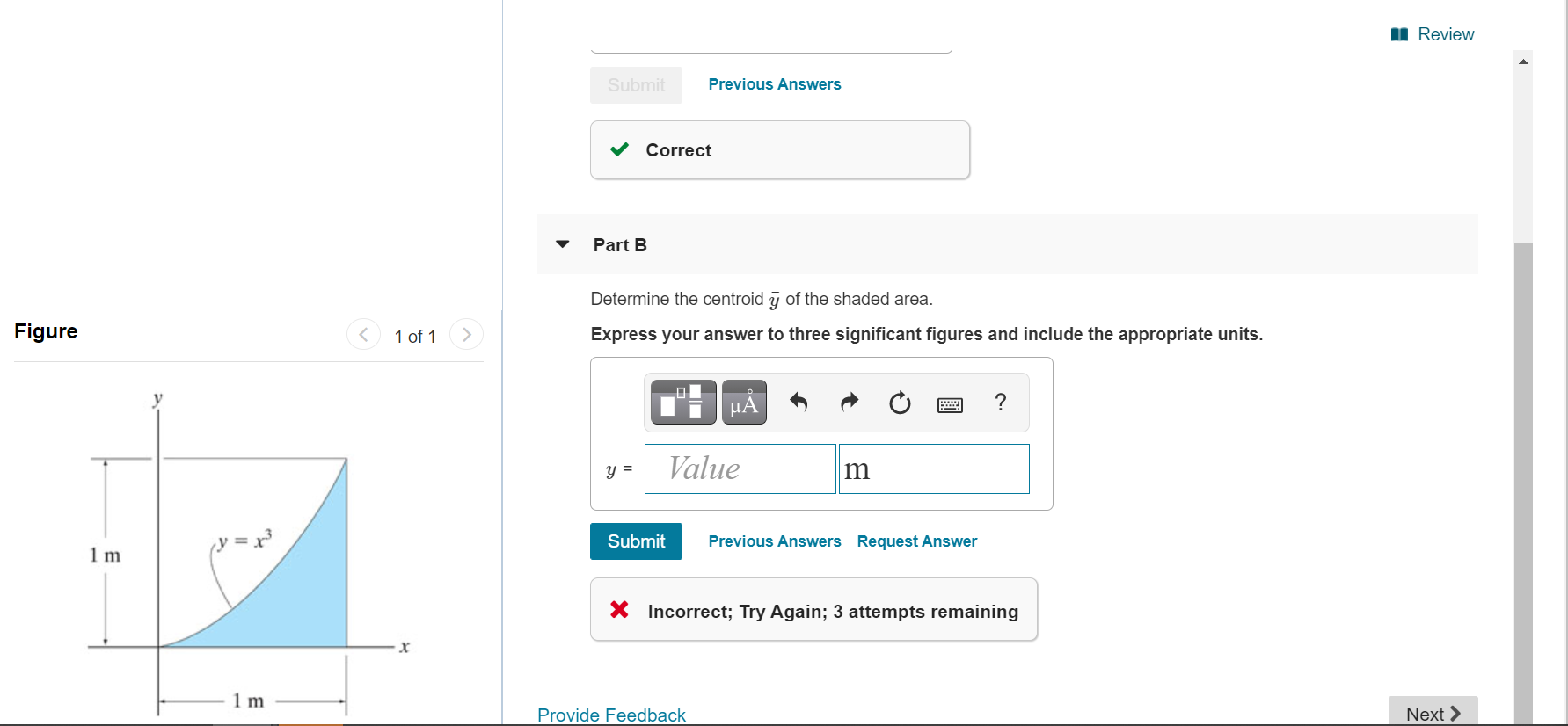Reset the answer using the circular reset icon
Screen dimensions: 1568x726
click(899, 403)
